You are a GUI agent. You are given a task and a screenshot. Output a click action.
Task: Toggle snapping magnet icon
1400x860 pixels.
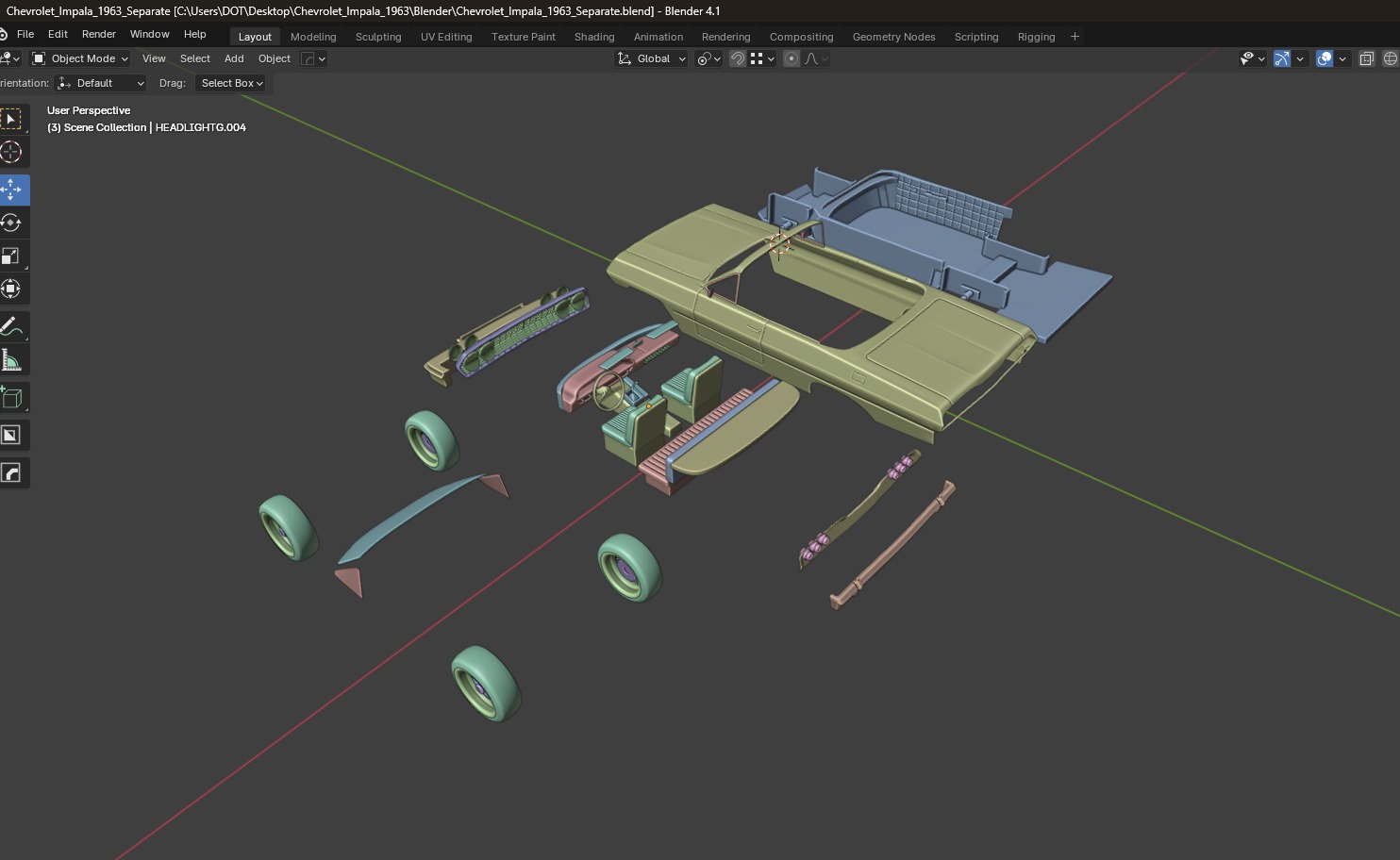[738, 58]
